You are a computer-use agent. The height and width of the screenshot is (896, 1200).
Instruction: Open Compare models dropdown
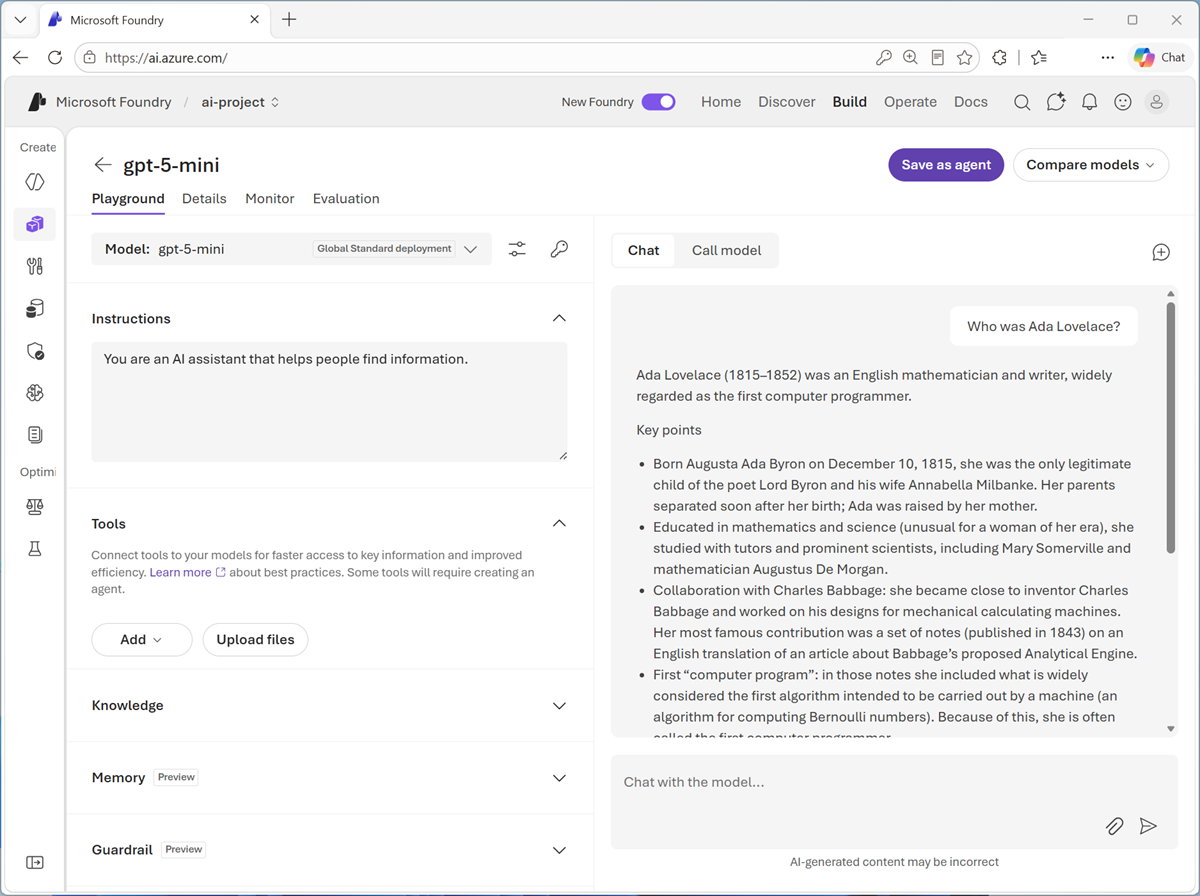coord(1090,165)
